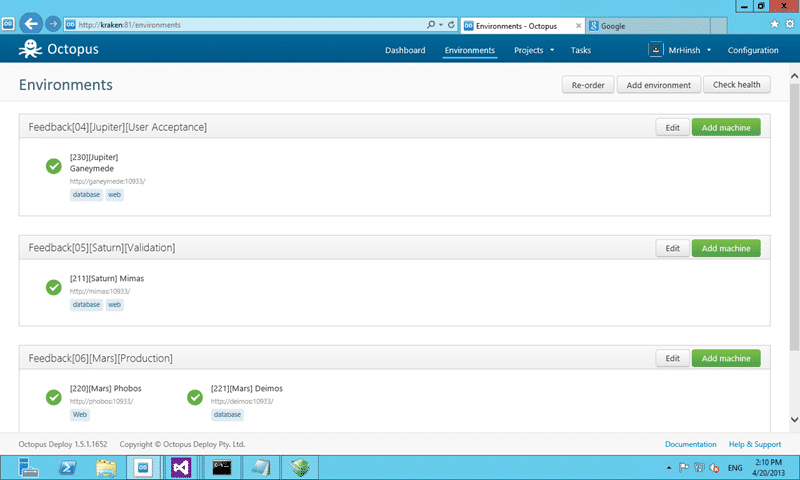
Task: Click green health check for Deimos
Action: click(195, 397)
